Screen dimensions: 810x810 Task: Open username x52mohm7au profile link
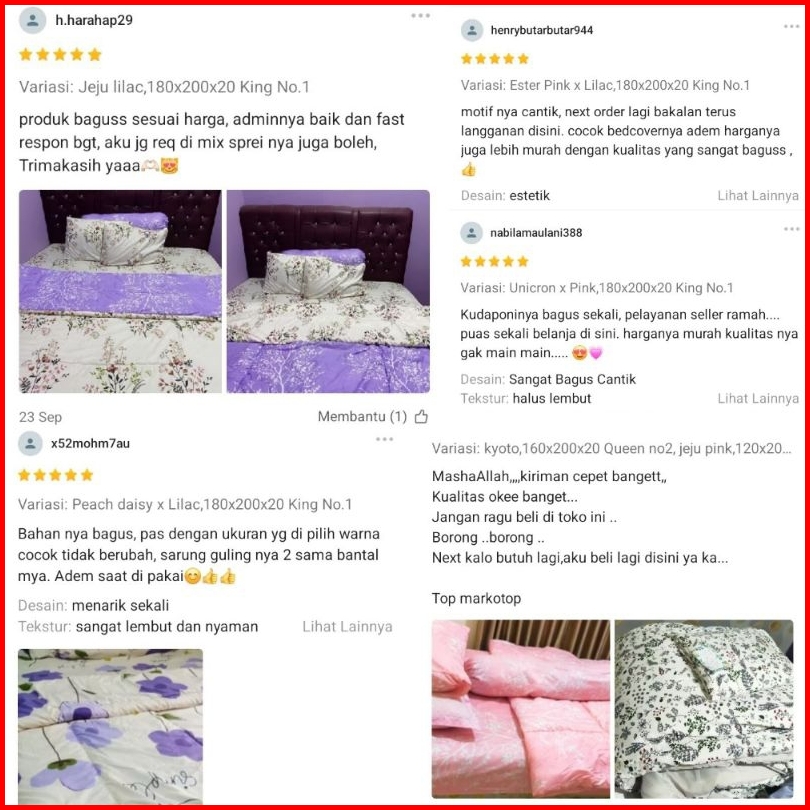tap(90, 443)
